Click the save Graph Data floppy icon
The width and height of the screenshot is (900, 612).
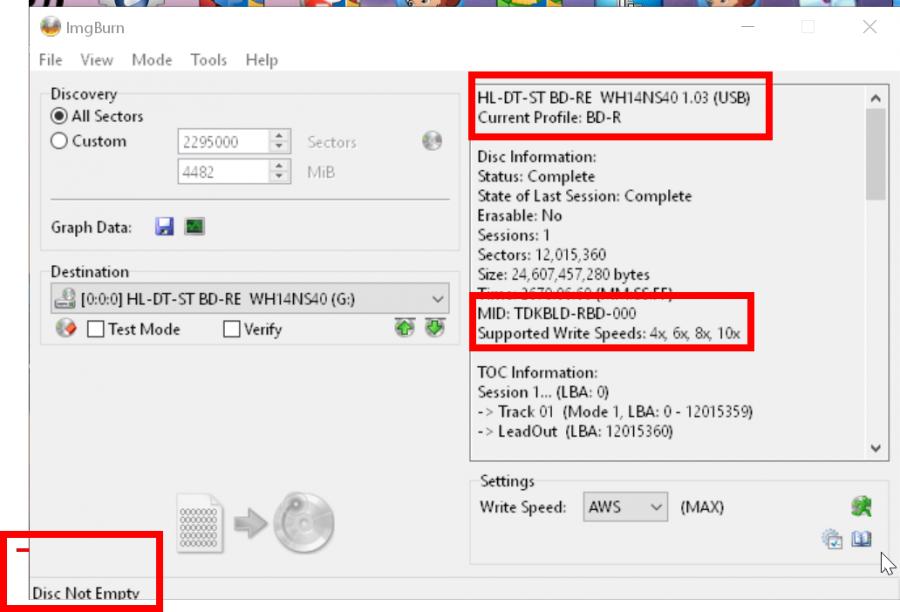(x=164, y=227)
